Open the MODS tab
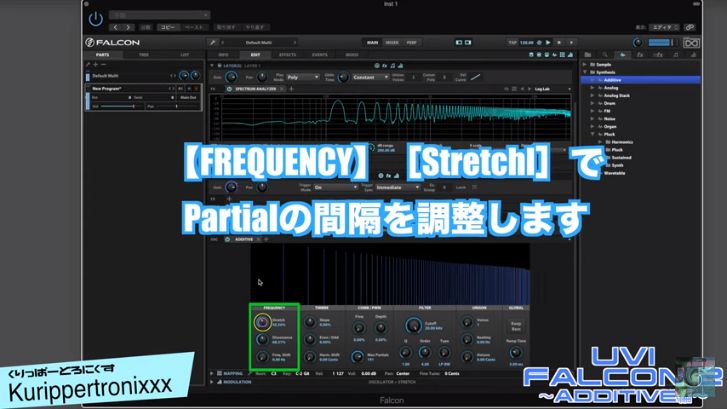Image resolution: width=727 pixels, height=409 pixels. tap(352, 55)
